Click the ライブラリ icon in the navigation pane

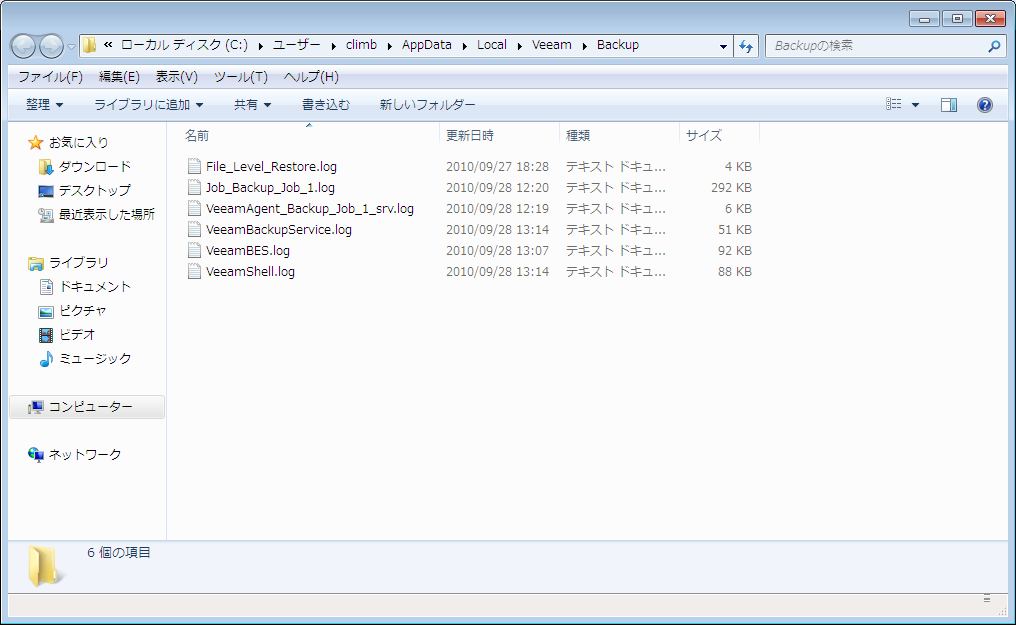pos(36,263)
